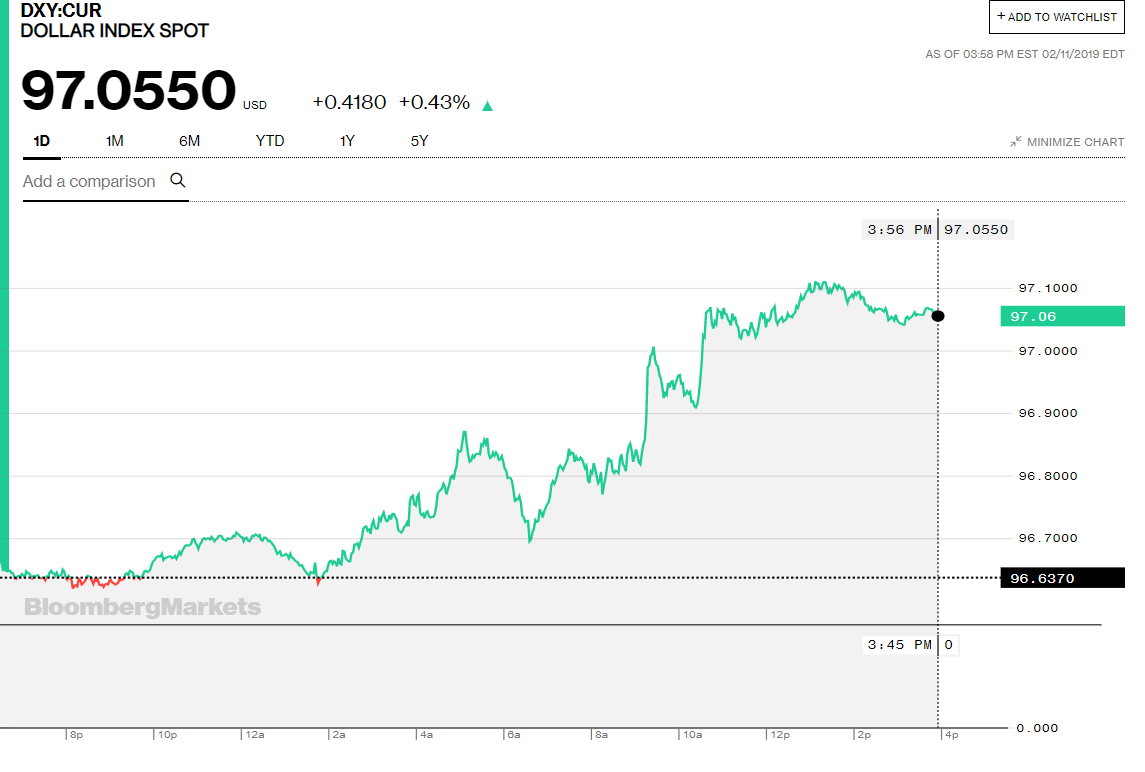This screenshot has width=1145, height=772.
Task: Click the minimize chart arrows icon
Action: 1016,142
